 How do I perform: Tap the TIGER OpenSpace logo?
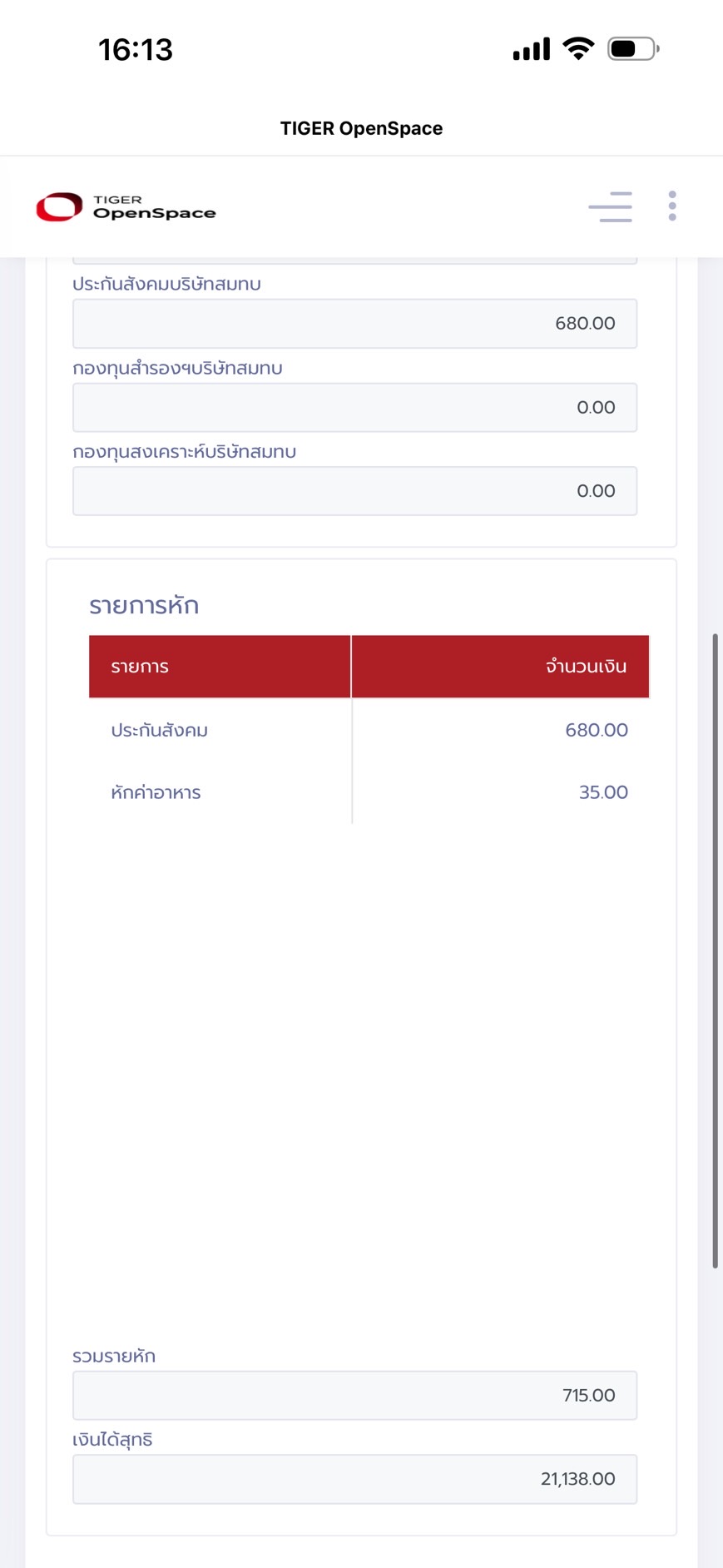[x=126, y=207]
